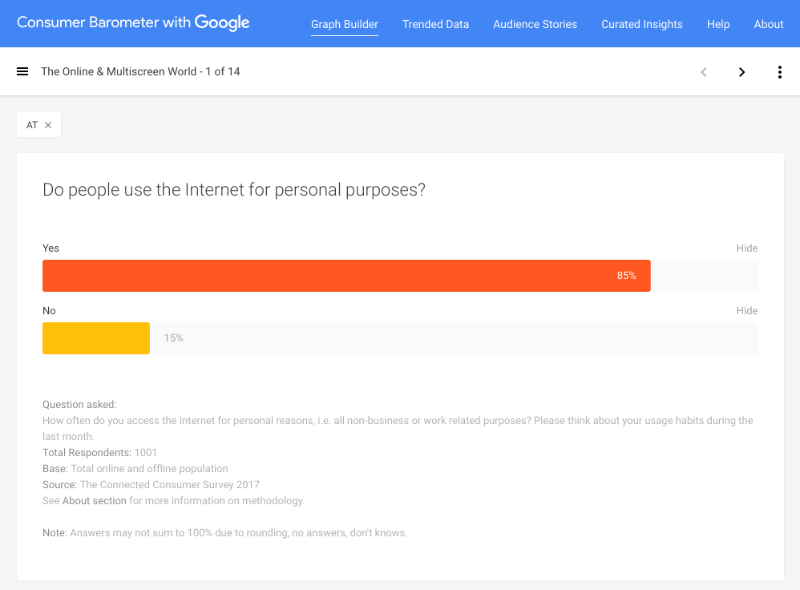
Task: Remove the AT country filter chip
Action: point(48,125)
